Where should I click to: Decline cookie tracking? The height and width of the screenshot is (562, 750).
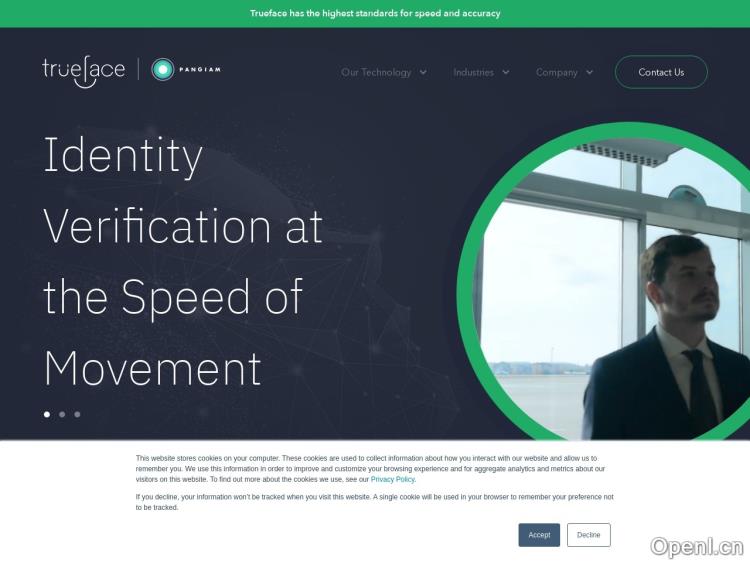tap(588, 535)
